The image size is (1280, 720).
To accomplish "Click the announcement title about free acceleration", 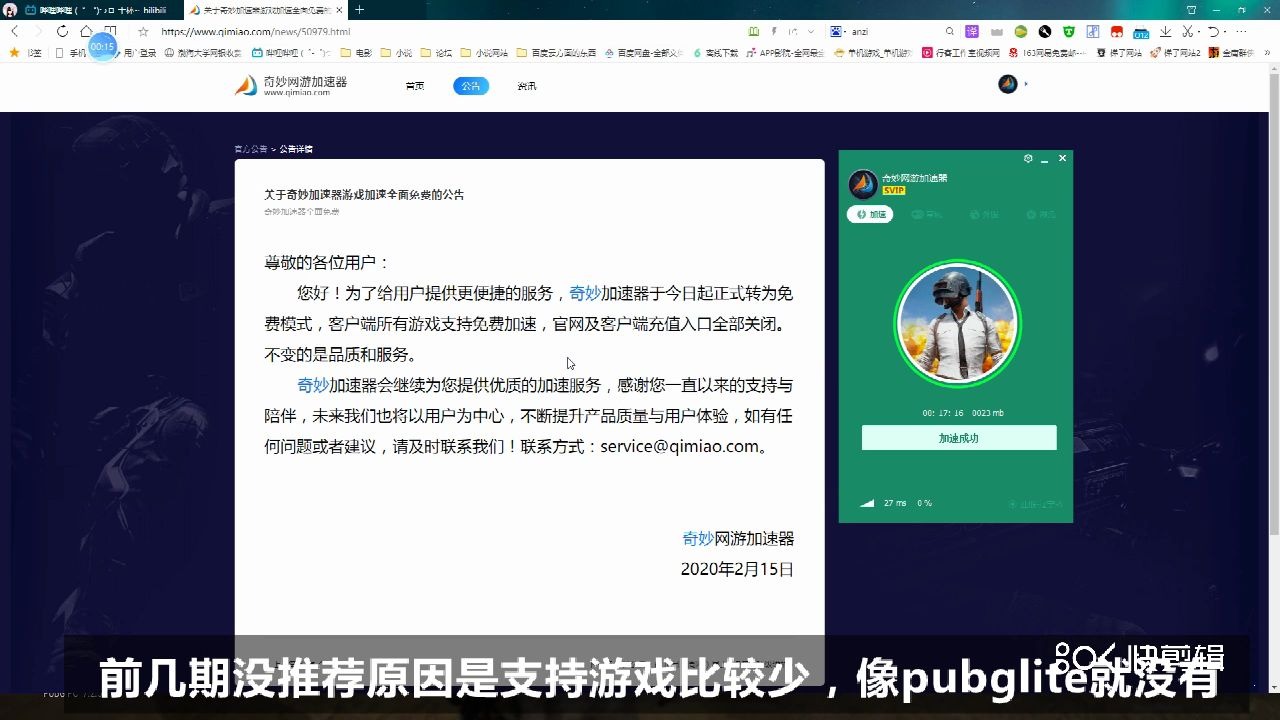I will (x=364, y=195).
